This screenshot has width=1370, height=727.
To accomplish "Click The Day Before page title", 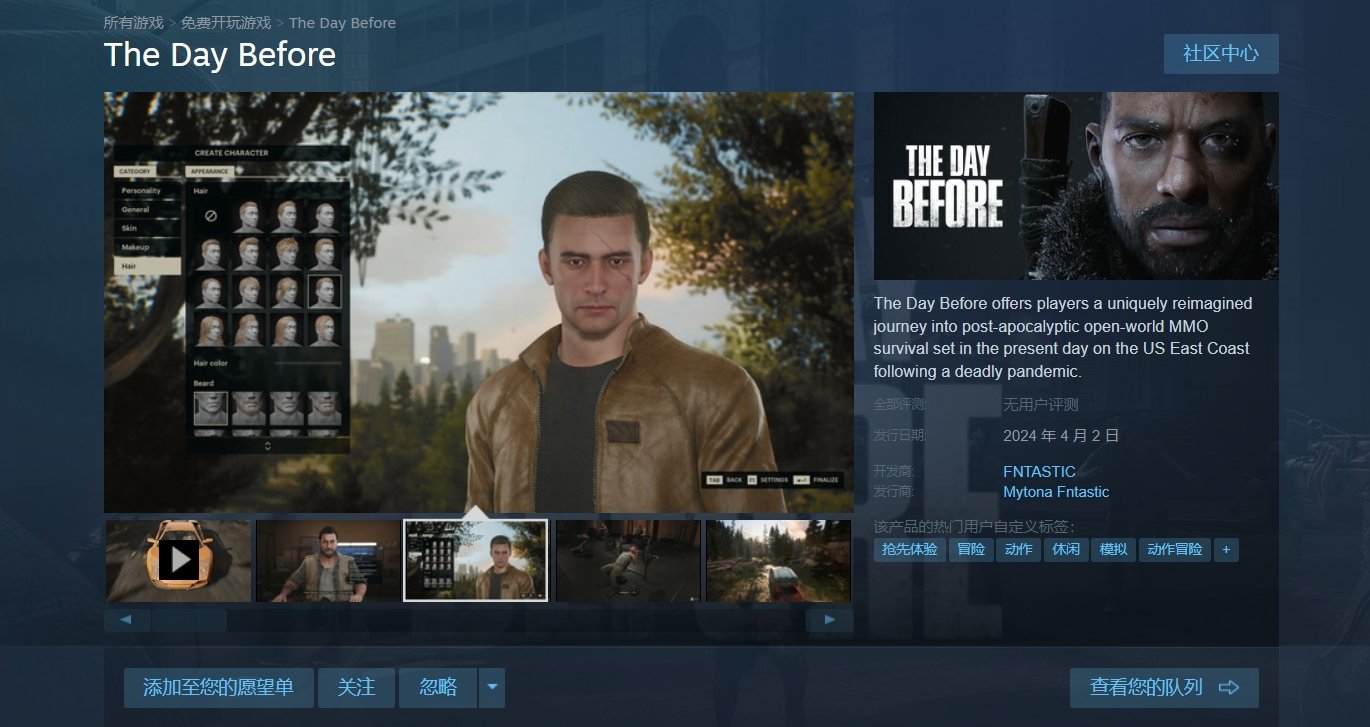I will tap(220, 54).
